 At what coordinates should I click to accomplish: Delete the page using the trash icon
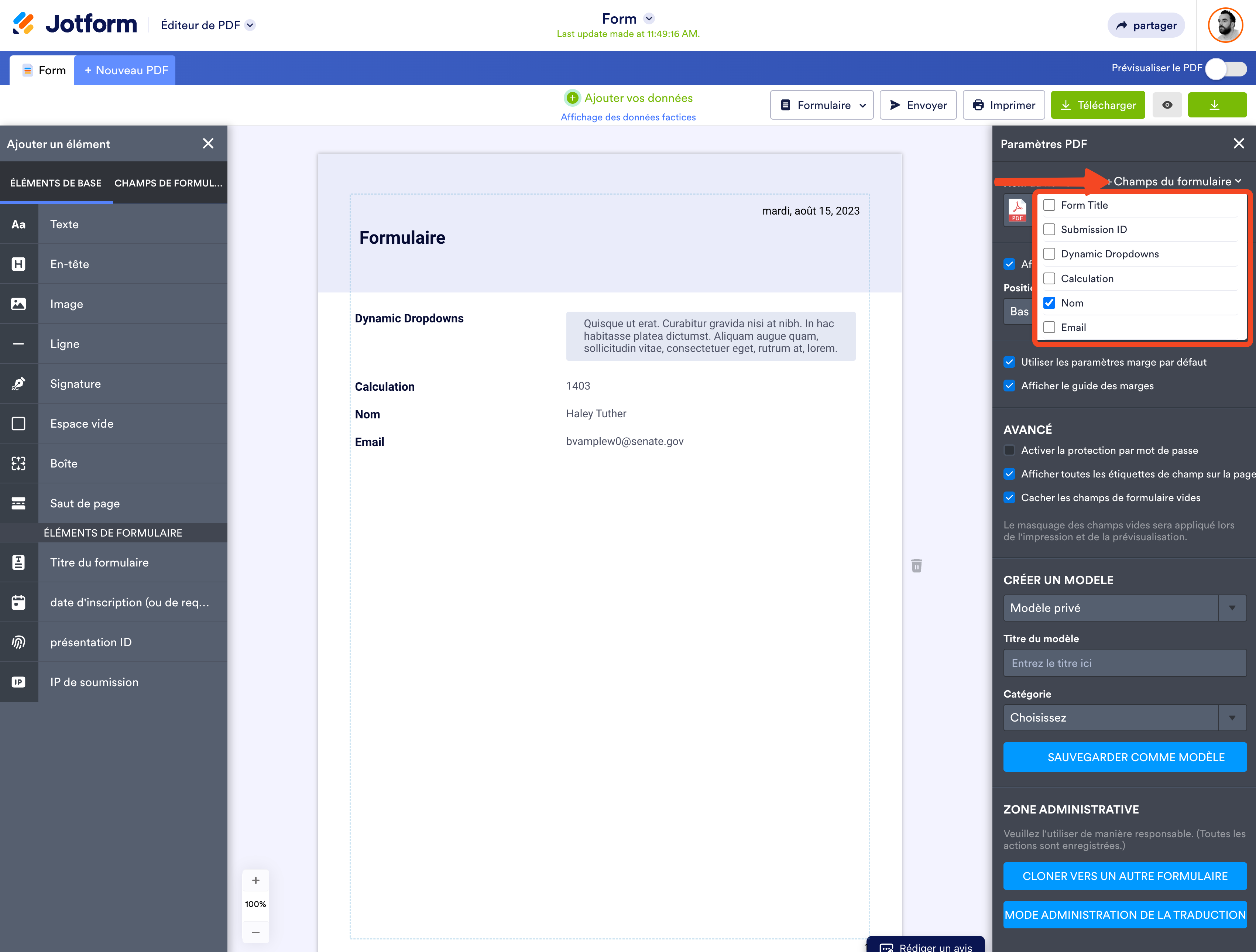pyautogui.click(x=916, y=566)
